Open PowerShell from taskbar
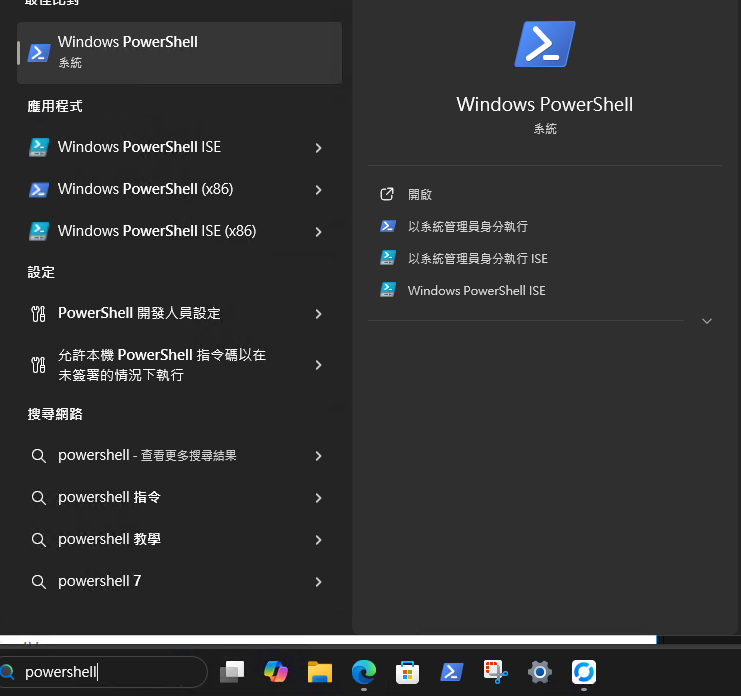 [452, 672]
